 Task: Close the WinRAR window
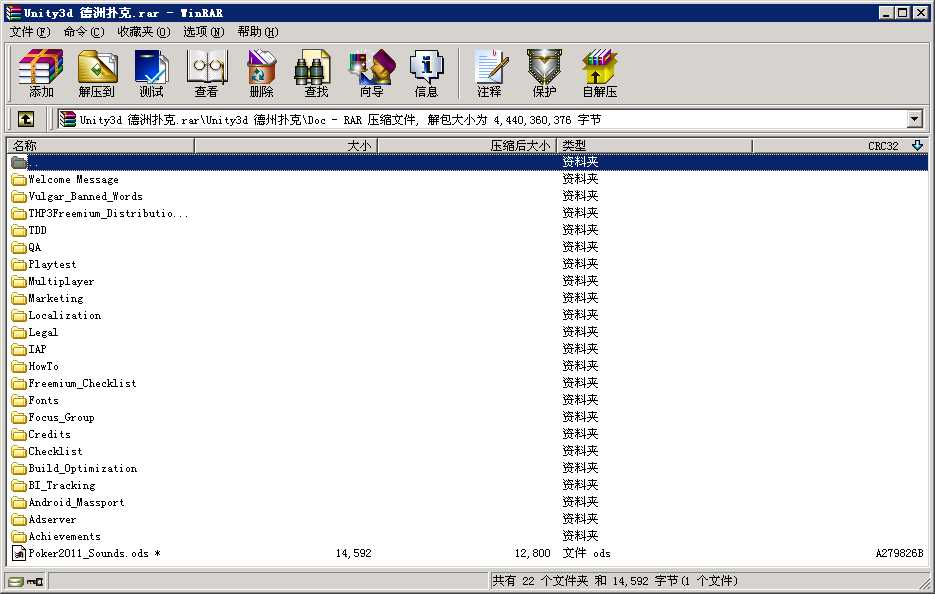(x=920, y=13)
